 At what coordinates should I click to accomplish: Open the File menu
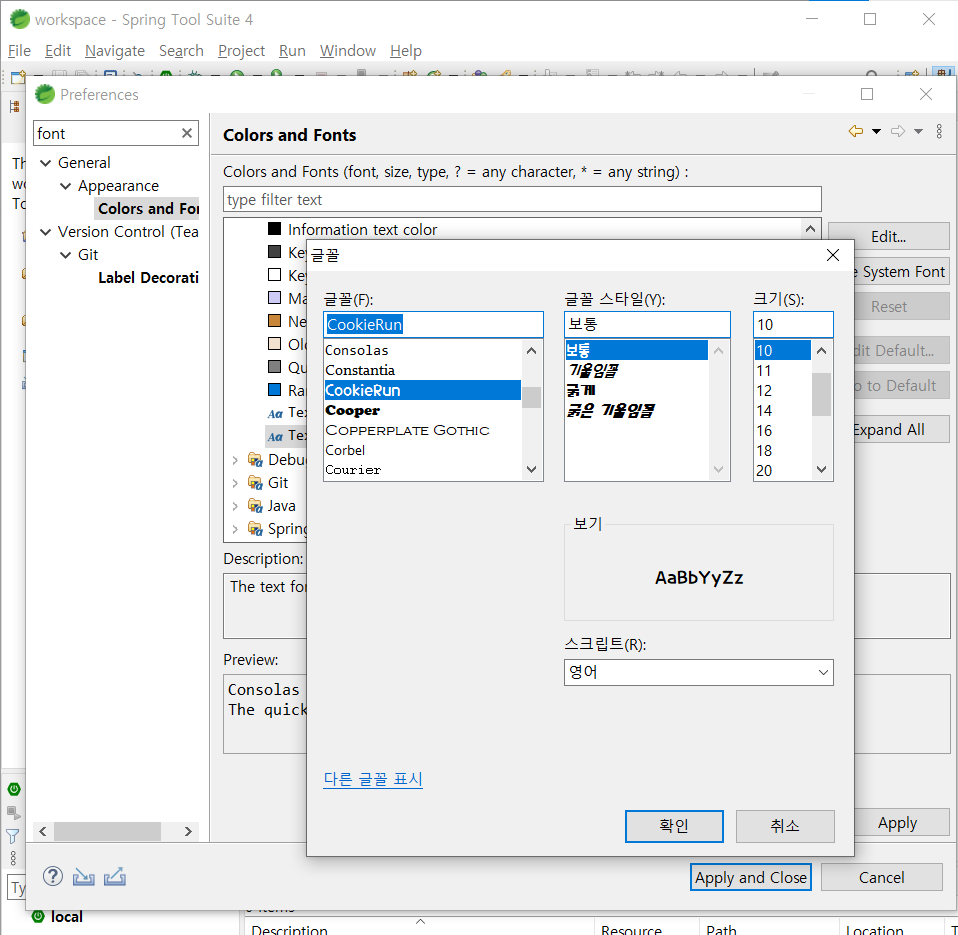(x=19, y=51)
